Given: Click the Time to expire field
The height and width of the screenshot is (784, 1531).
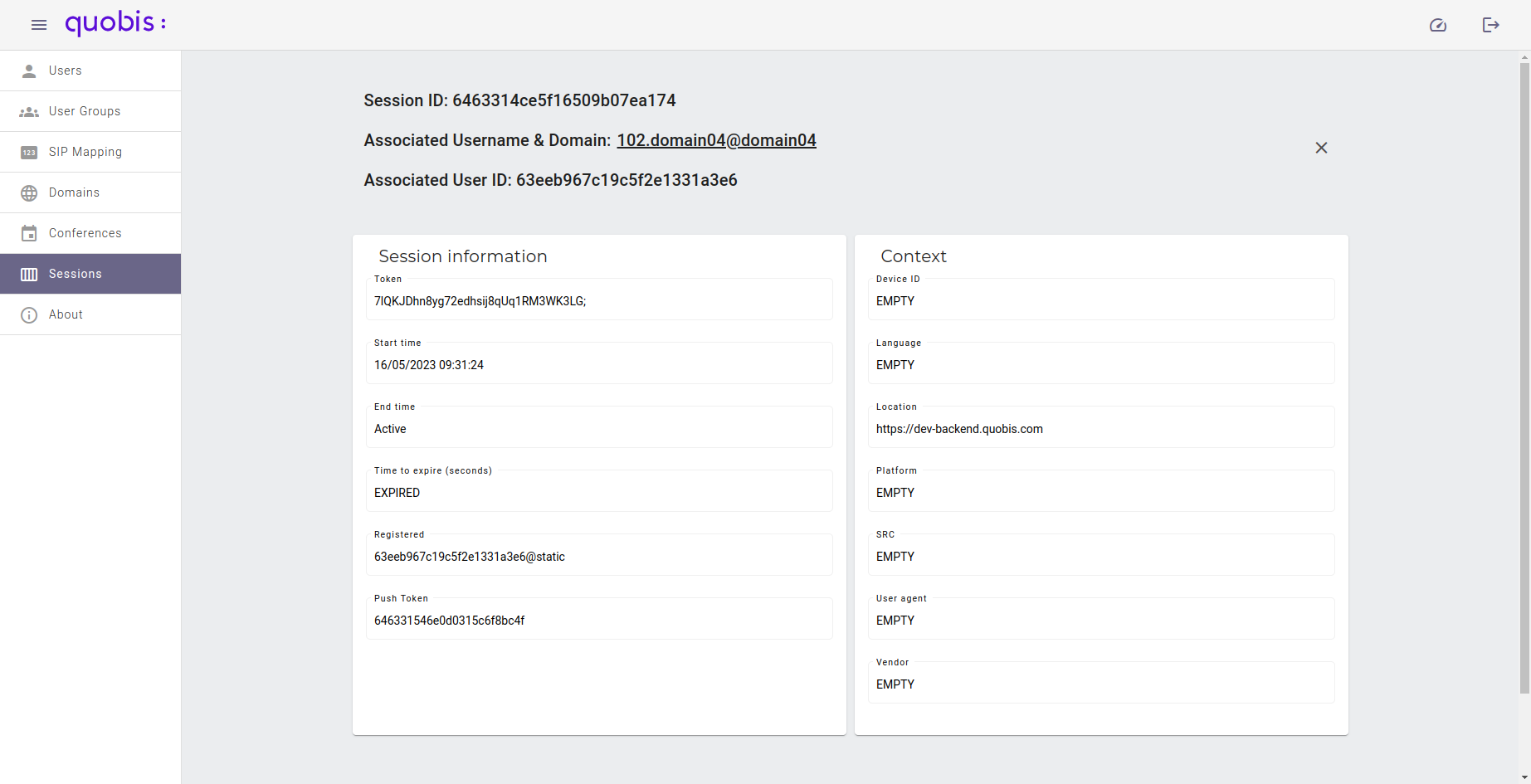Looking at the screenshot, I should pos(599,491).
